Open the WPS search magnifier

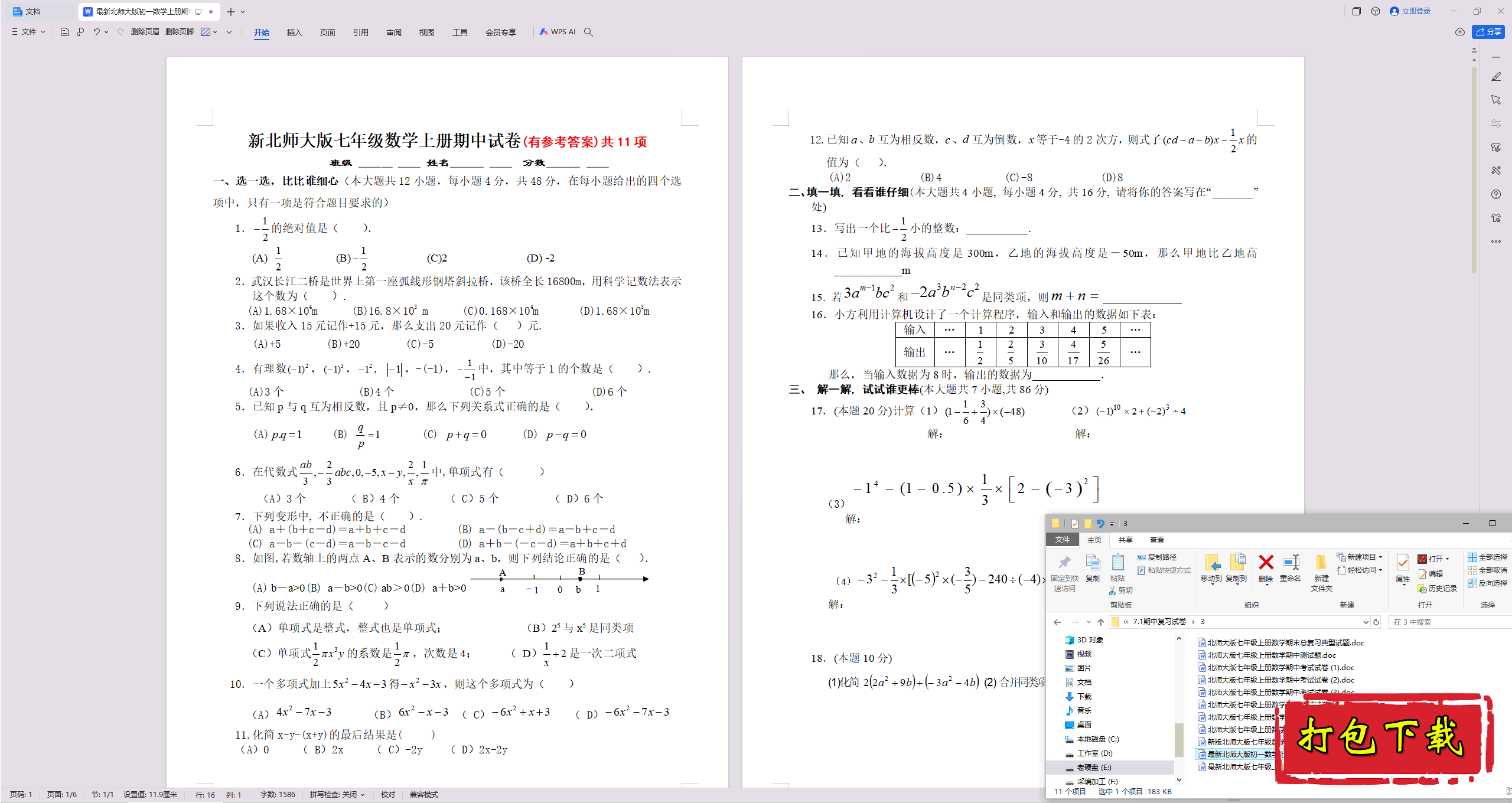(x=588, y=32)
